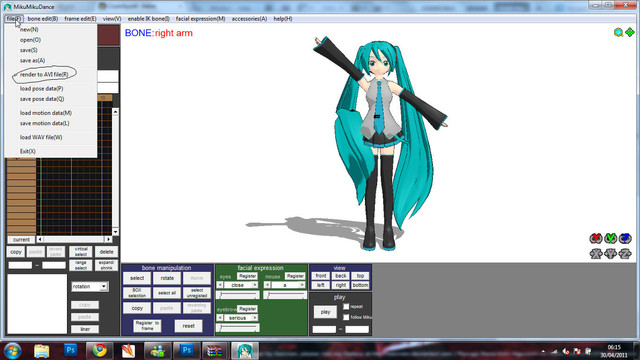Viewport: 640px width, 360px height.
Task: Click timeline vertical scrollbar down arrow
Action: [116, 232]
